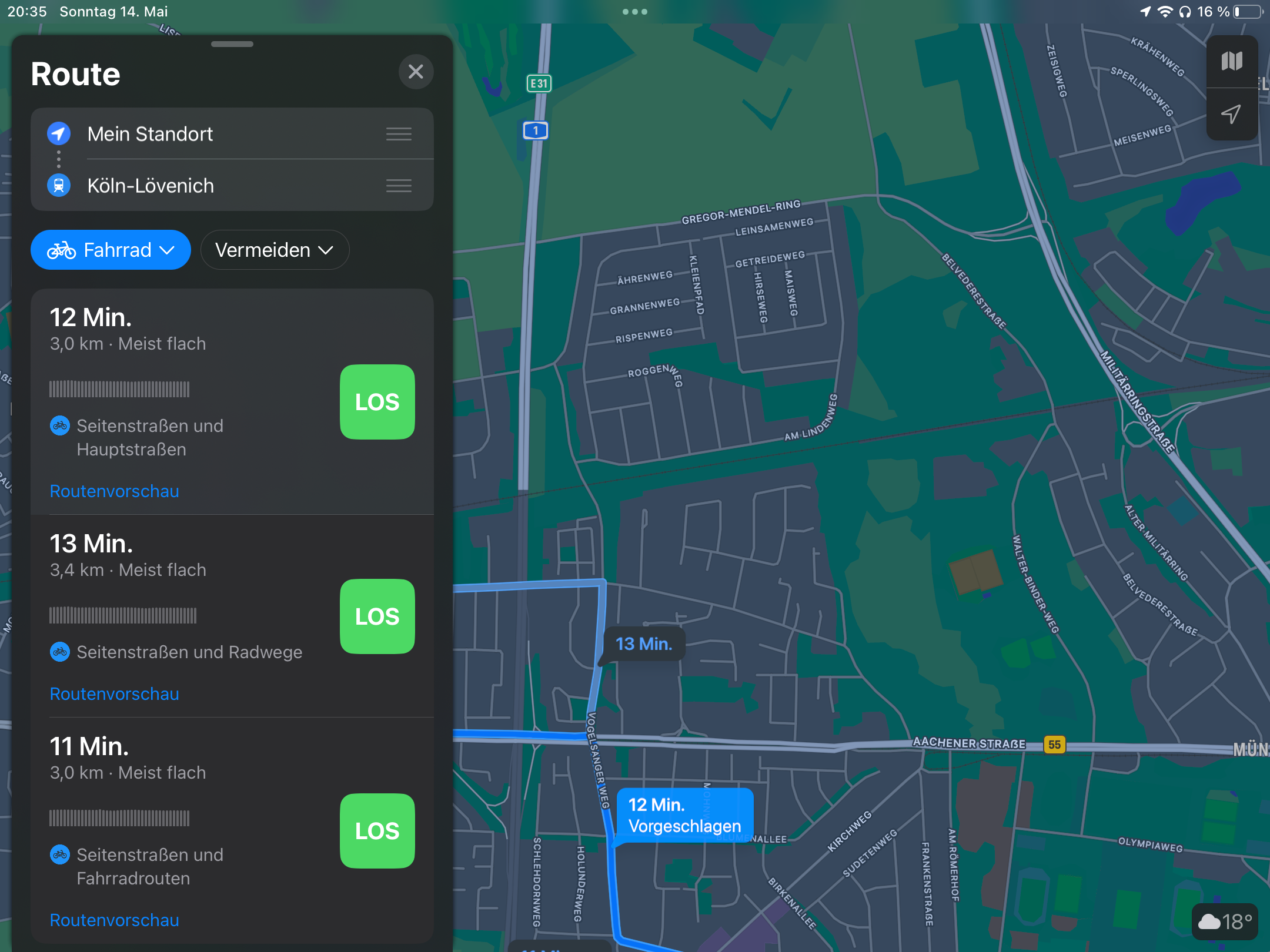Expand the Vermeiden options dropdown

[275, 250]
